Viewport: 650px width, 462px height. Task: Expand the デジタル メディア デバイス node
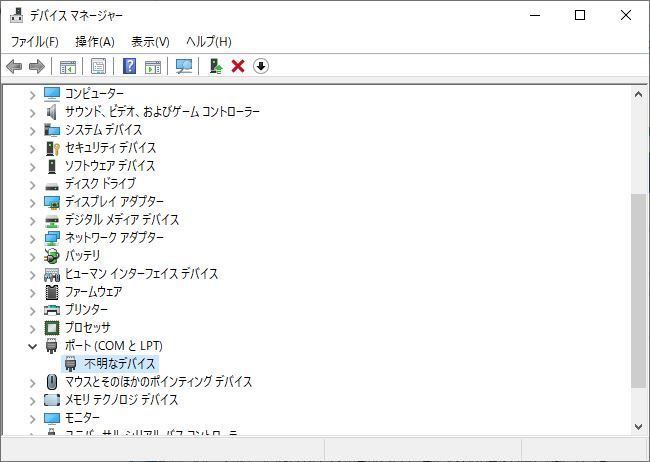[33, 221]
